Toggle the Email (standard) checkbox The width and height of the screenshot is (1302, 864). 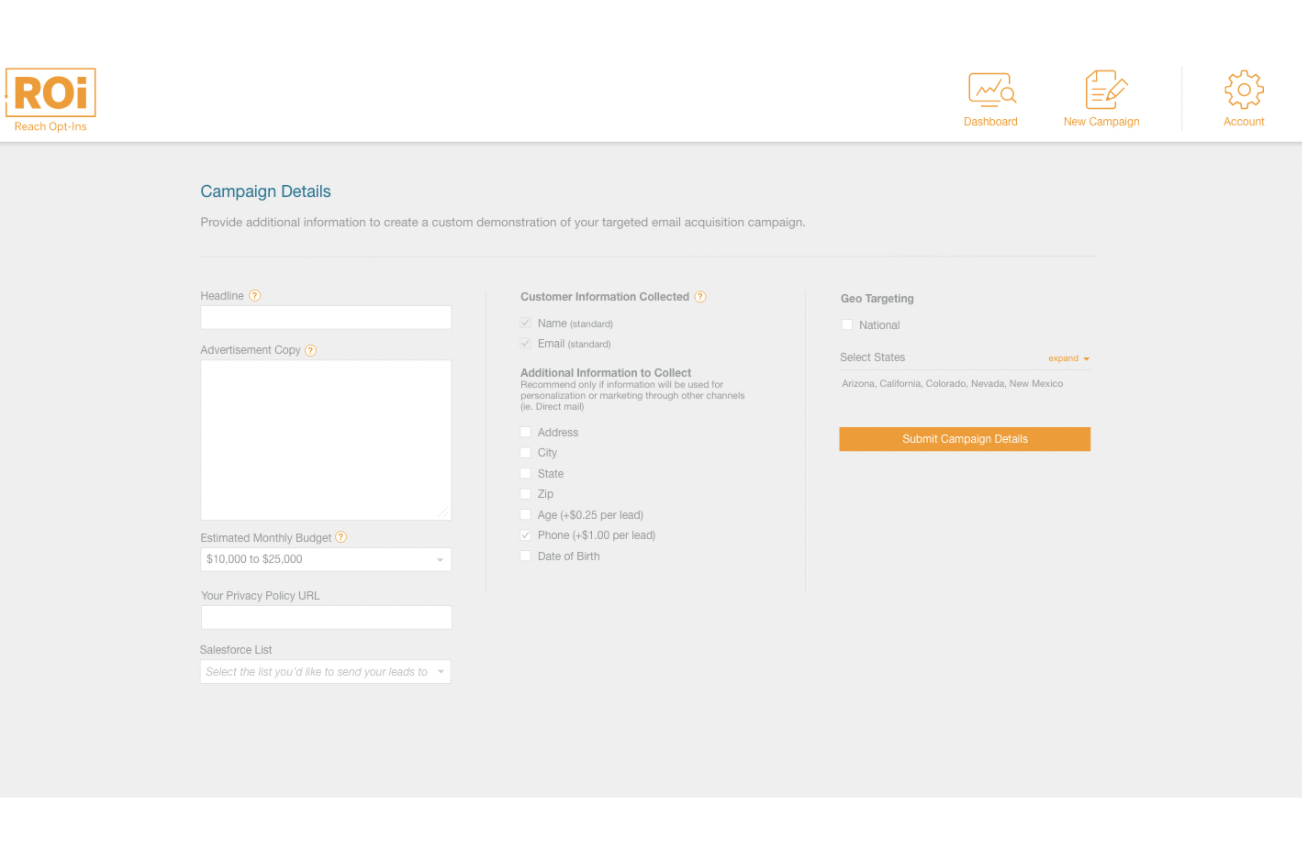coord(526,343)
